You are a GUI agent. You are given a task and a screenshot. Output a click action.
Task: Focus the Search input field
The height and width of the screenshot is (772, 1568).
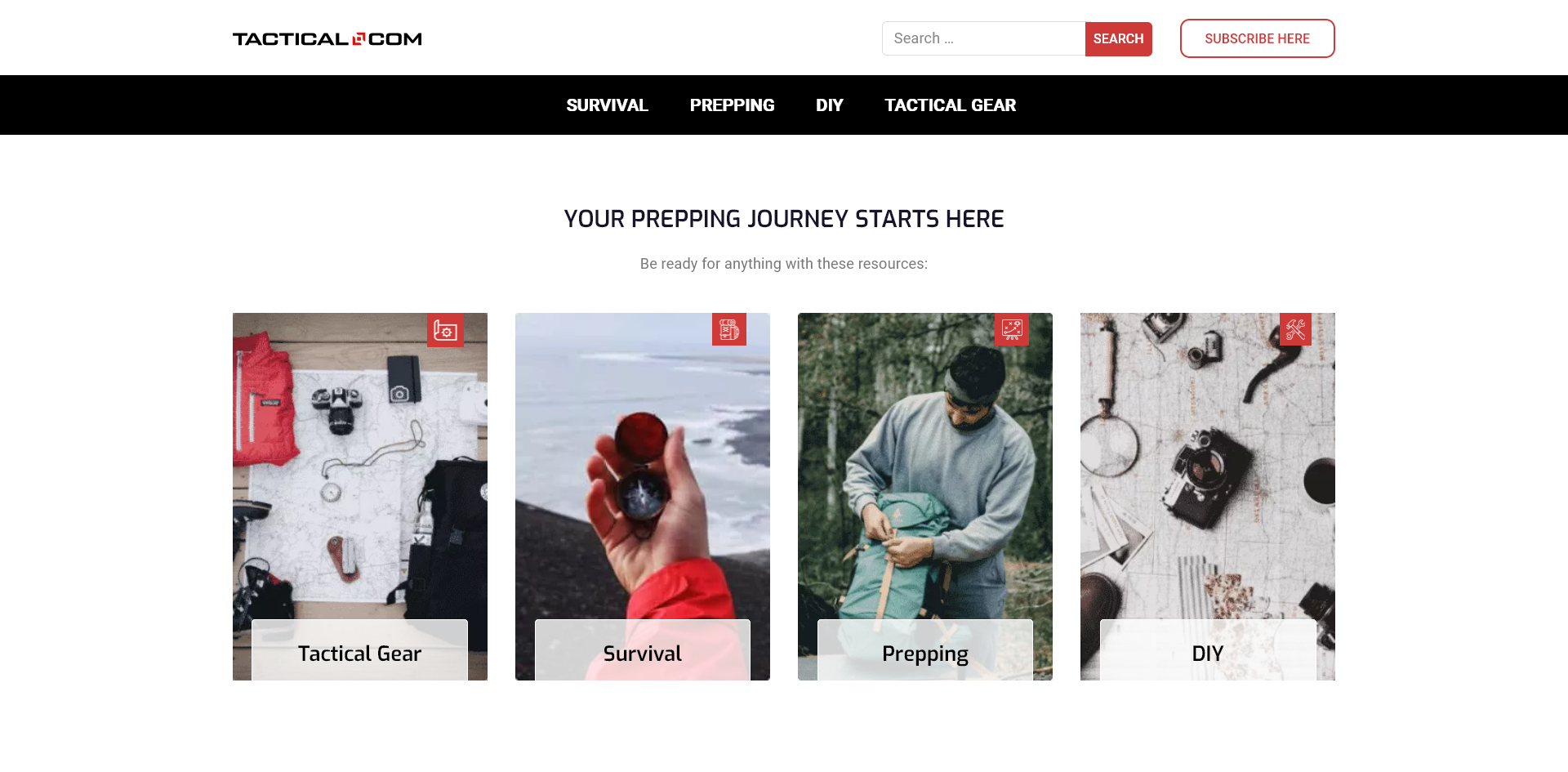[983, 38]
